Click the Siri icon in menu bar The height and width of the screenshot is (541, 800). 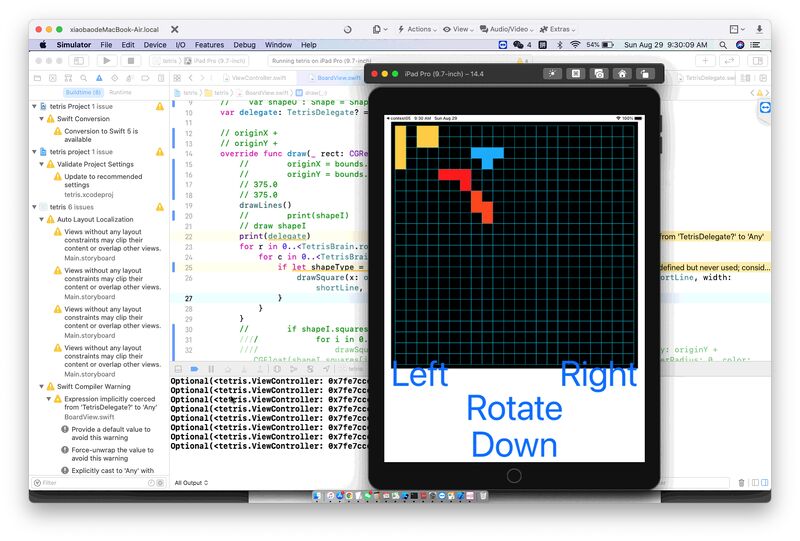pyautogui.click(x=740, y=45)
